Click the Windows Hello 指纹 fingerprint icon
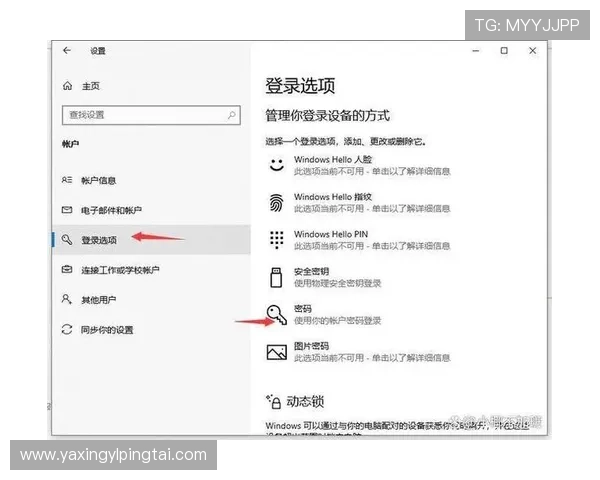The width and height of the screenshot is (600, 480). coord(276,202)
